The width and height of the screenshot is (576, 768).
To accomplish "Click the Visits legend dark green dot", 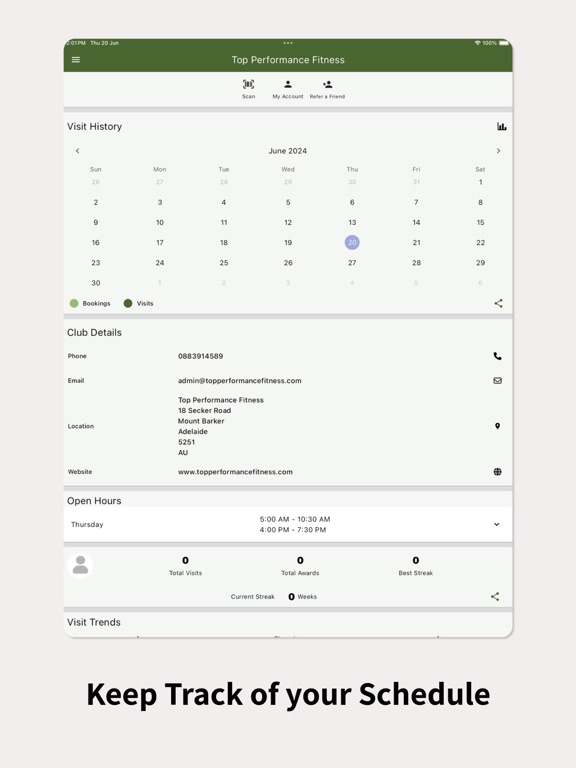I will pyautogui.click(x=128, y=303).
